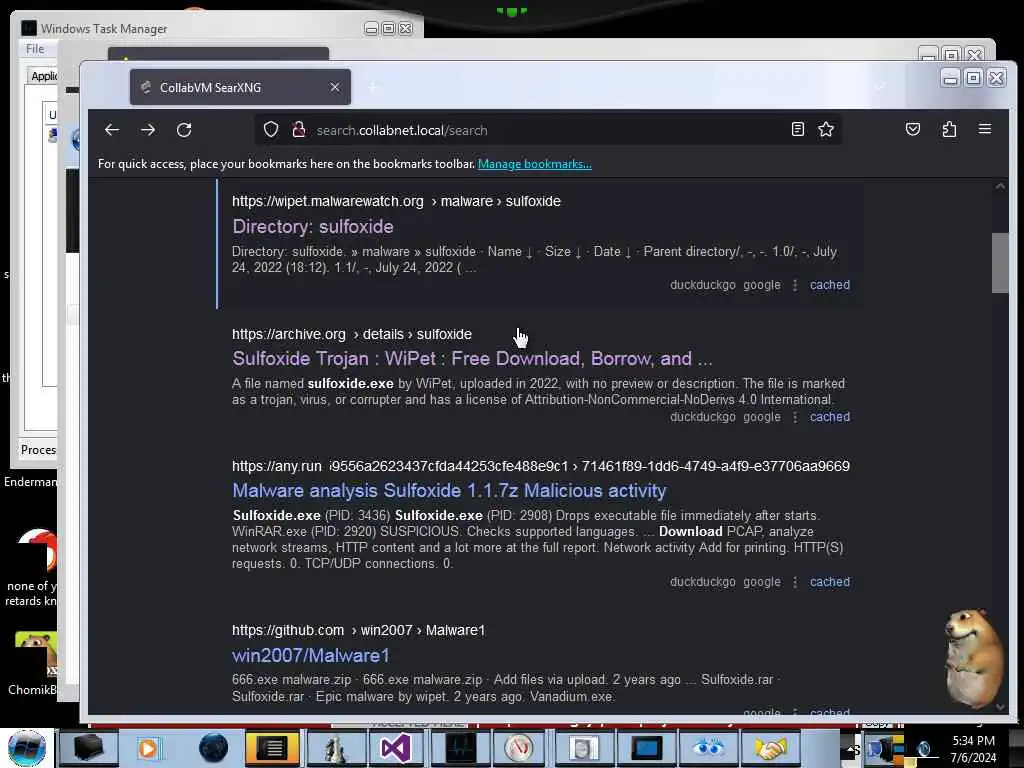This screenshot has height=768, width=1024.
Task: Click the hamster mascot in the corner
Action: point(973,658)
